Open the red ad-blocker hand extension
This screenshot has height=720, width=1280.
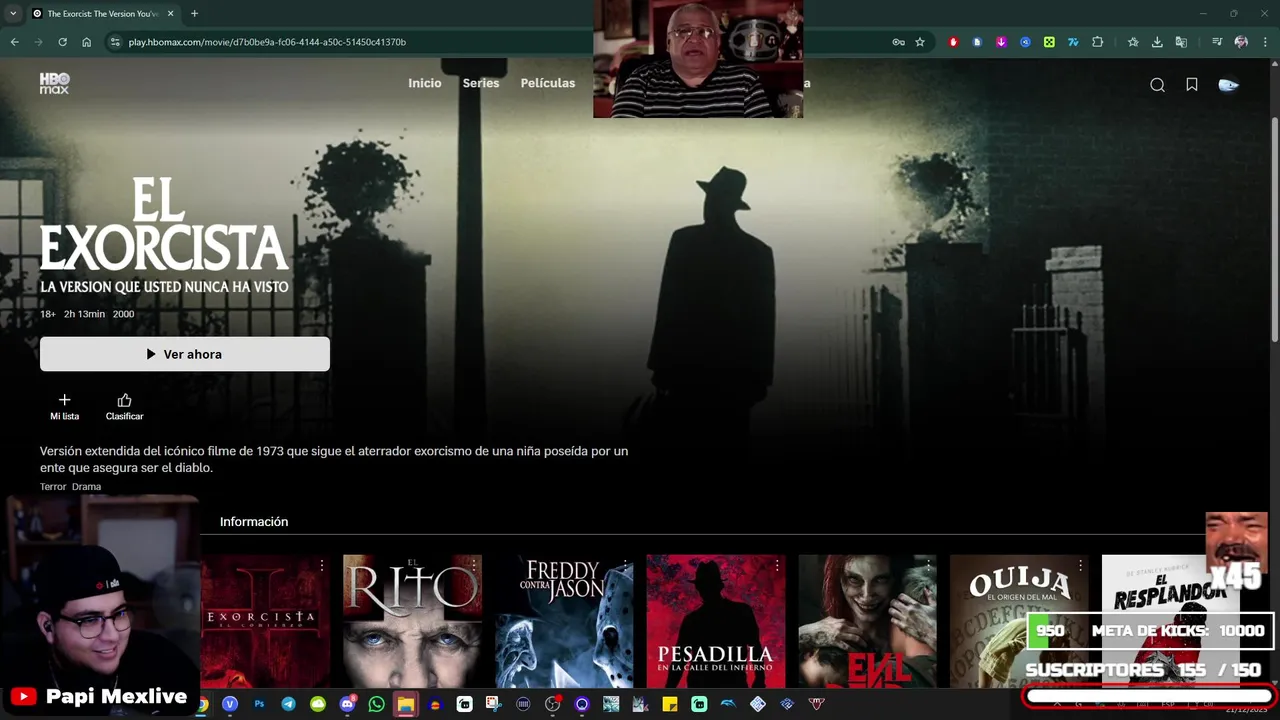pyautogui.click(x=953, y=42)
